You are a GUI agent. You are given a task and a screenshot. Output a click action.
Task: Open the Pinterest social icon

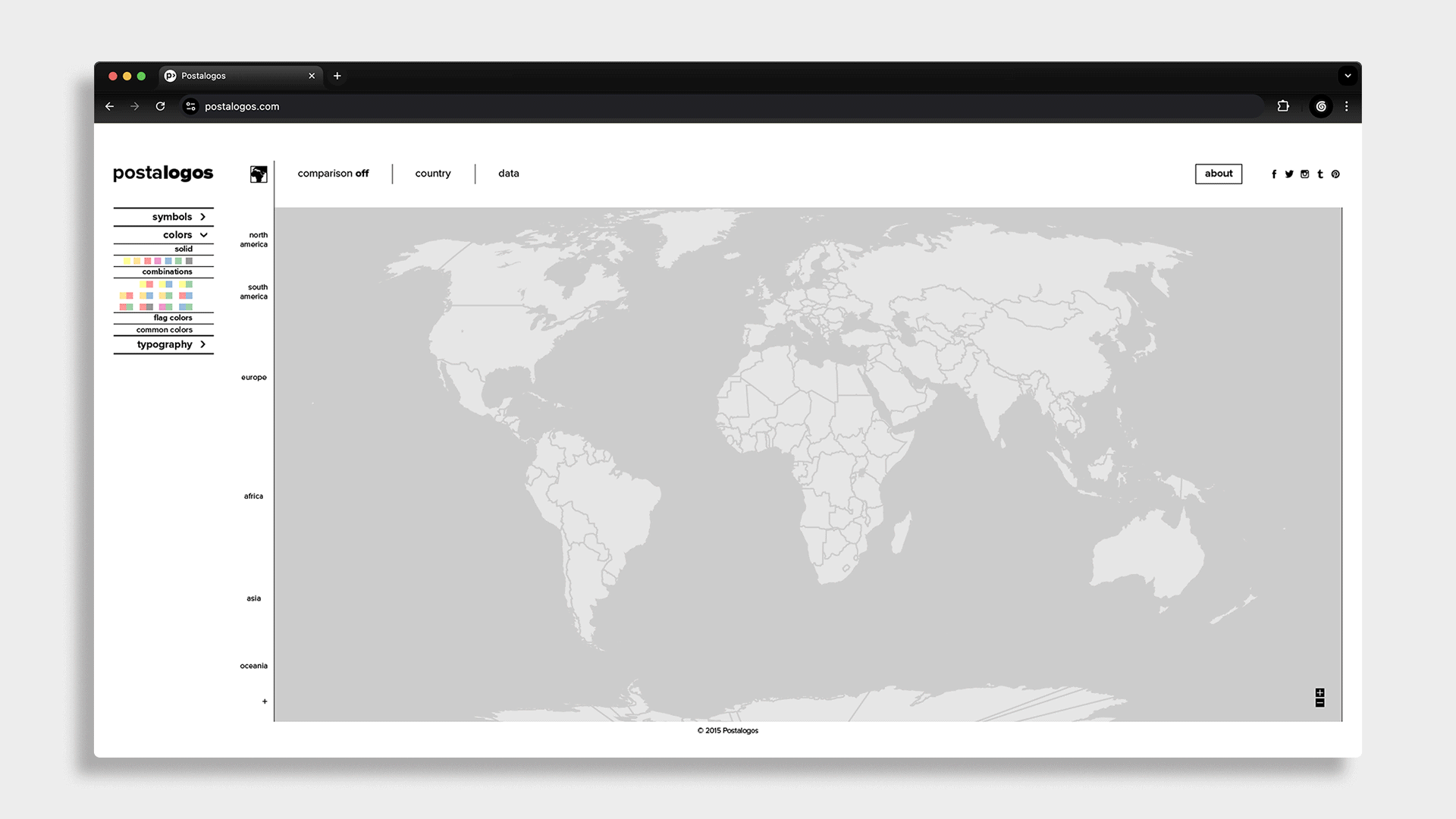click(x=1335, y=174)
